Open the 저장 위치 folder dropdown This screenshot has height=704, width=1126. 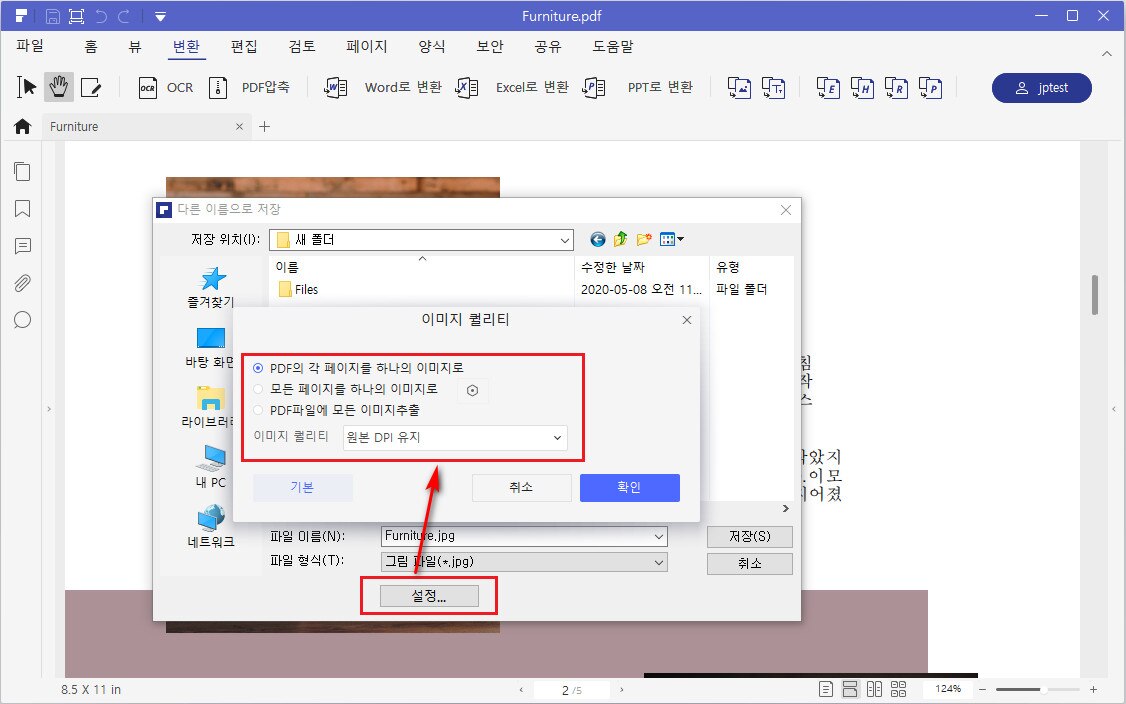(x=422, y=239)
